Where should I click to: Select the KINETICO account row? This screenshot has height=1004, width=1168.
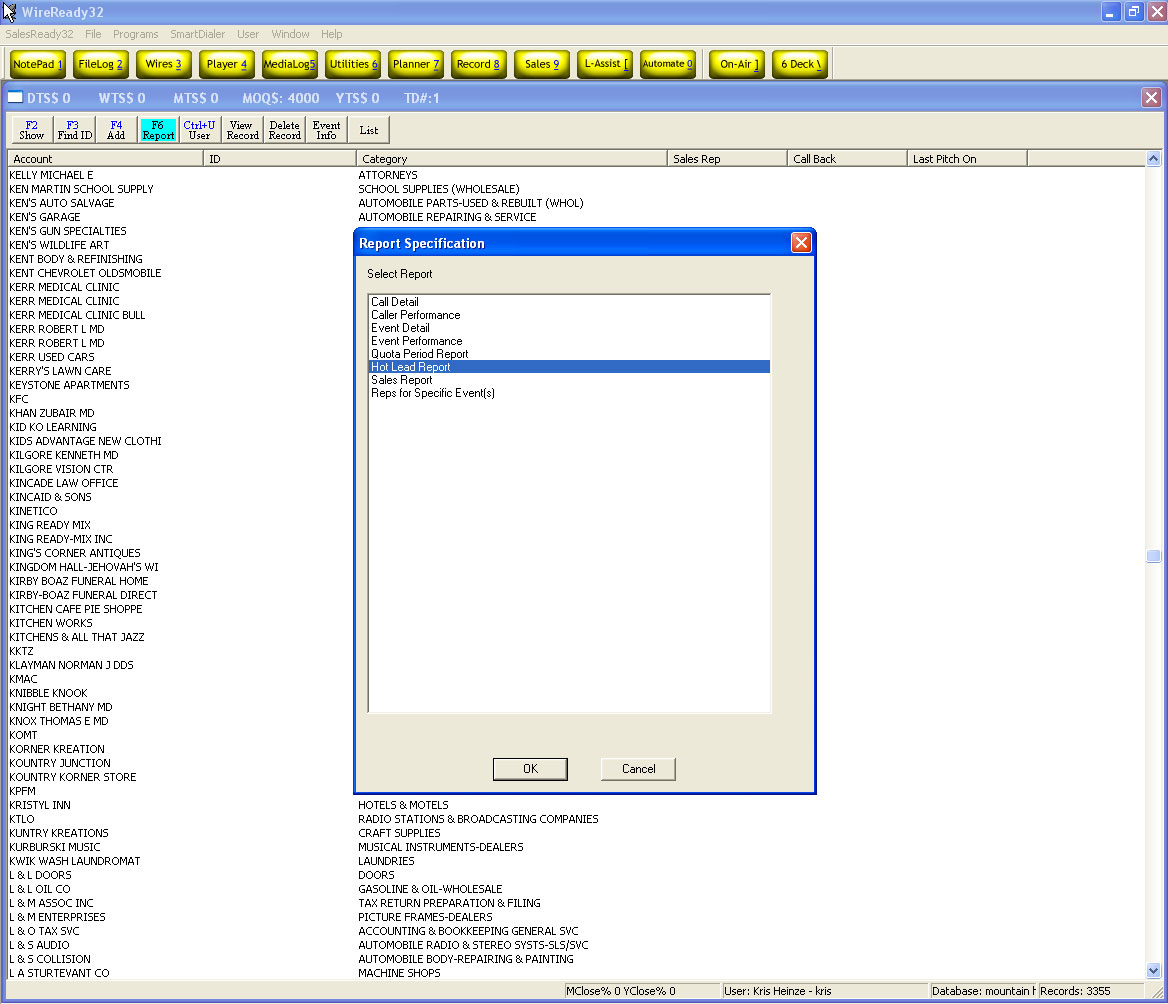(x=34, y=511)
